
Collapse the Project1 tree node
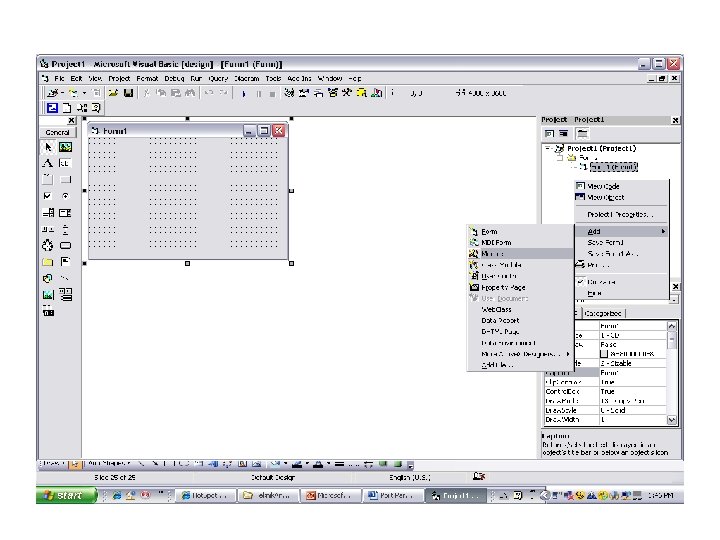(547, 148)
